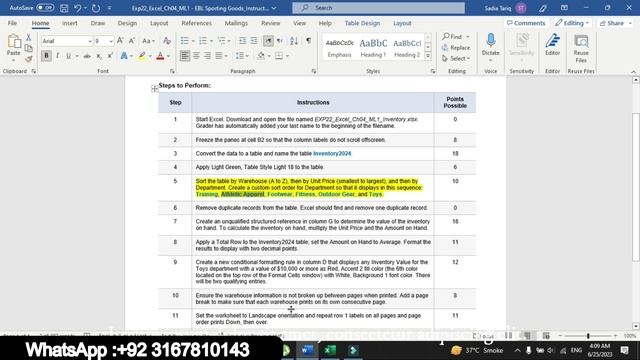The height and width of the screenshot is (360, 640).
Task: Open the Arial font name dropdown
Action: 90,41
